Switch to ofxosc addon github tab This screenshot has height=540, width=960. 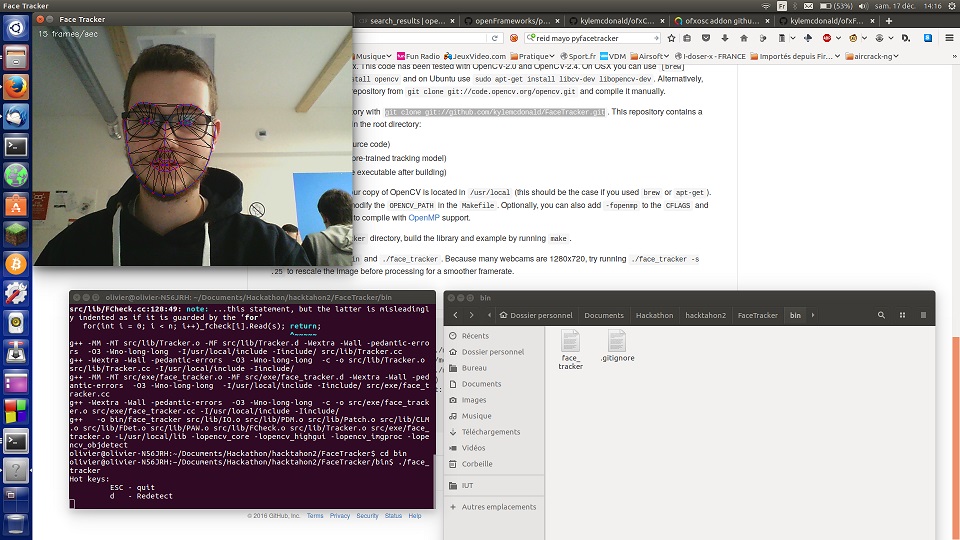point(721,21)
